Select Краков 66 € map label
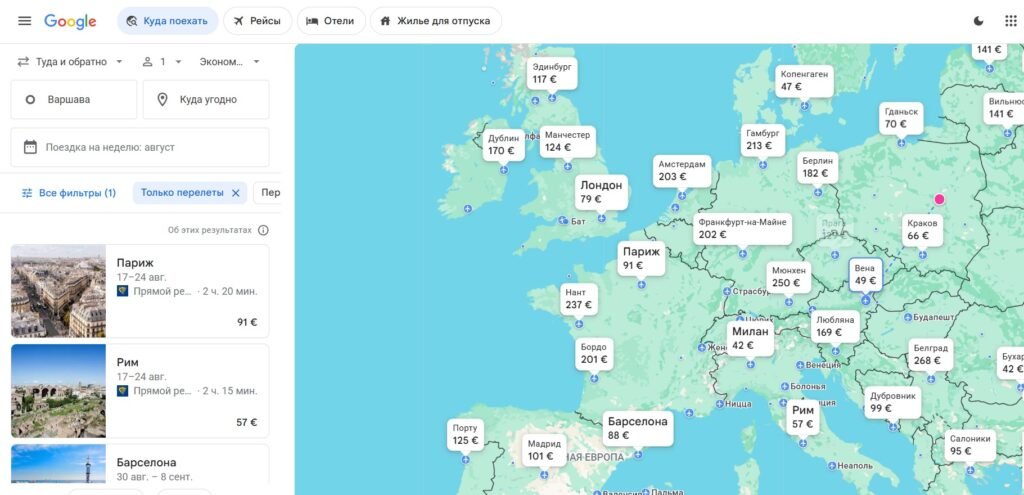 (922, 230)
